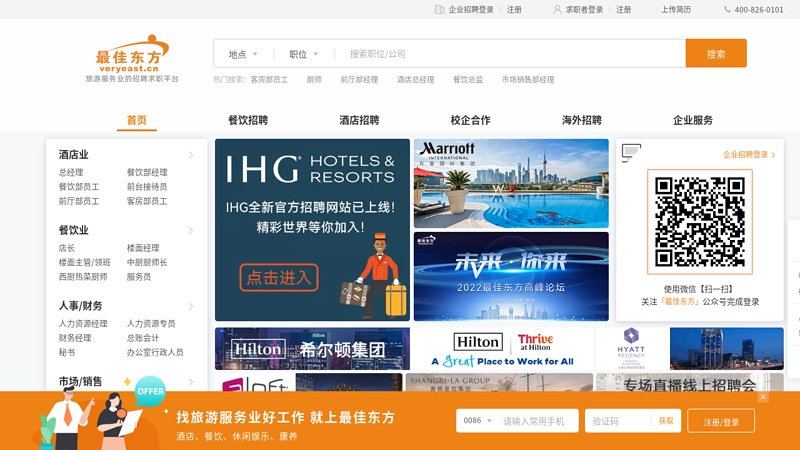Screen dimensions: 800x450
Task: Open the Hyatt Regency banner
Action: click(x=690, y=348)
